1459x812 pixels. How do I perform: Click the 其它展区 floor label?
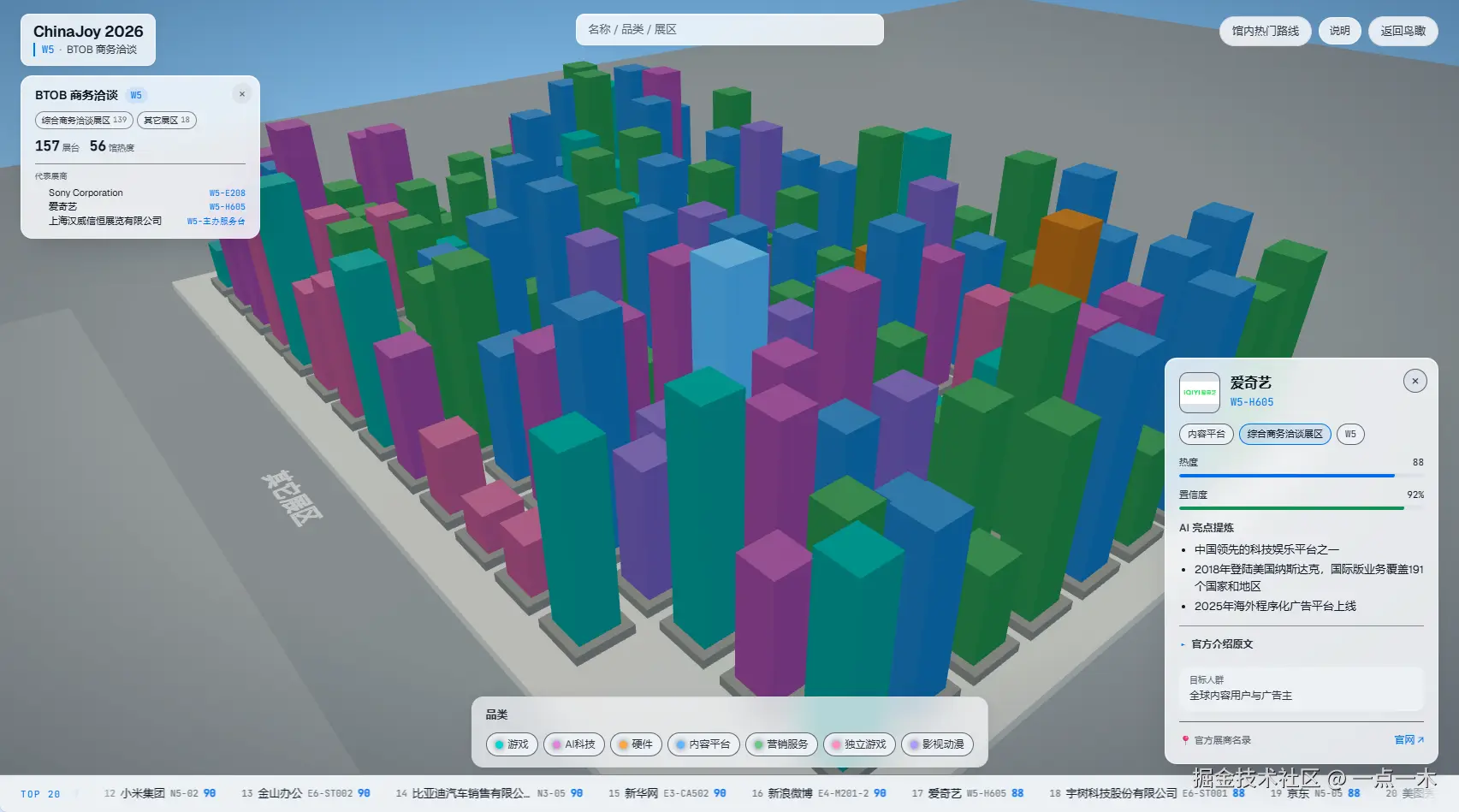292,498
